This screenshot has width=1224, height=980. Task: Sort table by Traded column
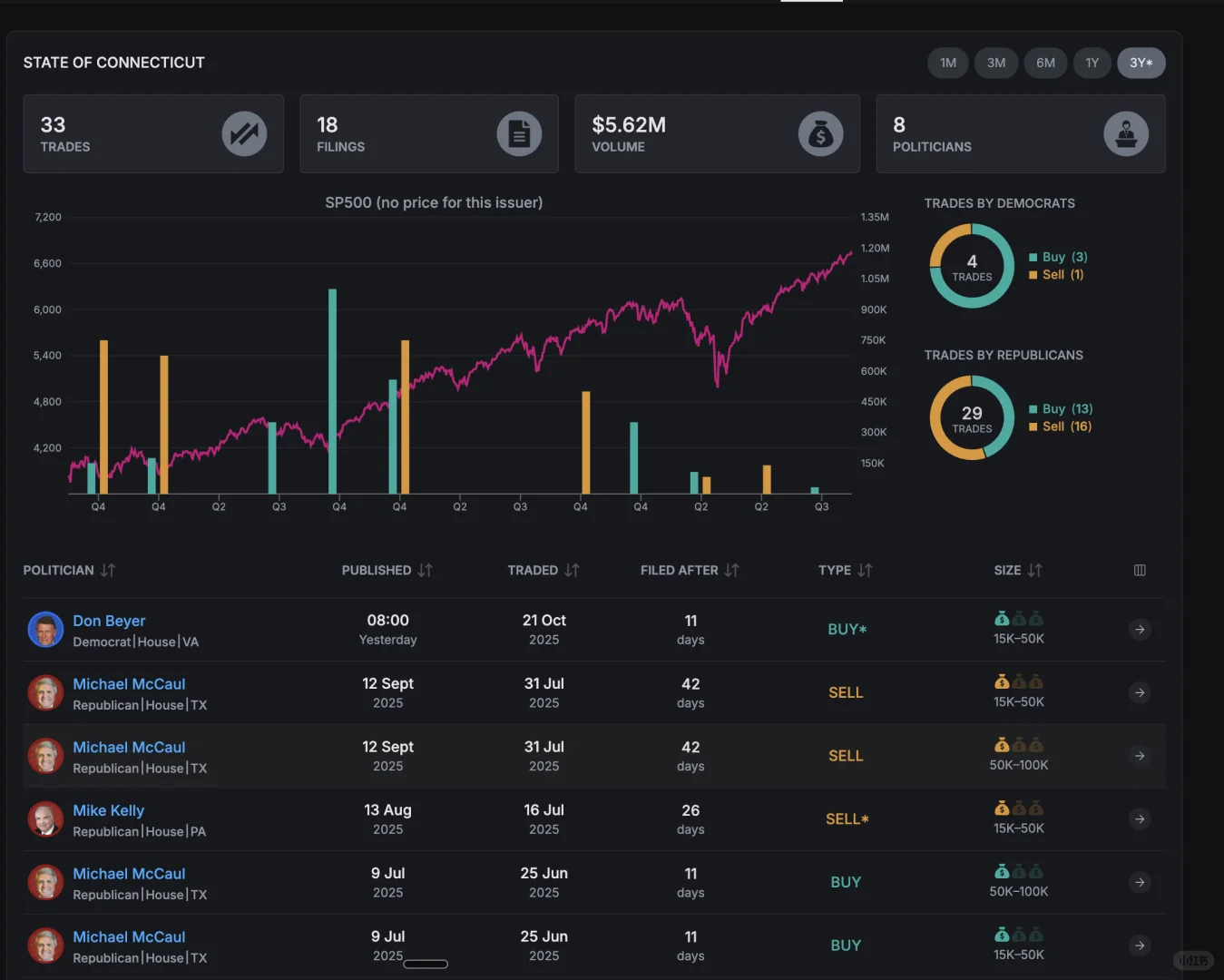coord(543,570)
